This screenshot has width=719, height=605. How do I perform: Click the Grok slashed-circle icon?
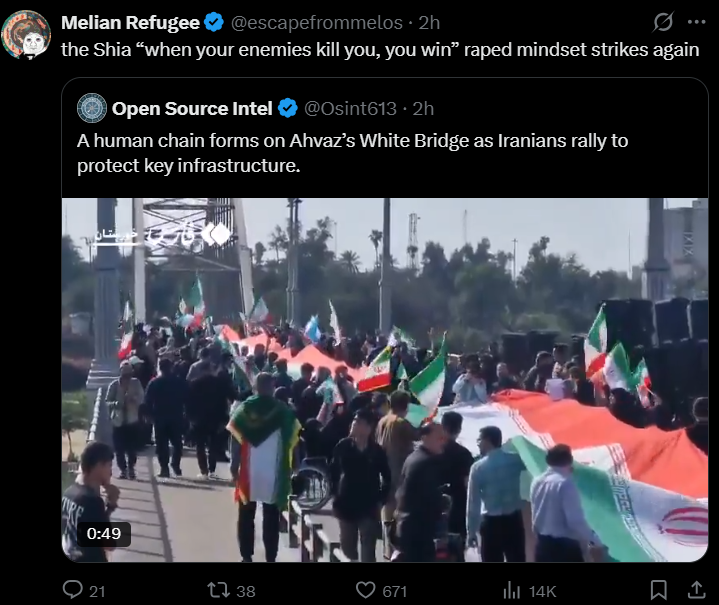coord(663,22)
